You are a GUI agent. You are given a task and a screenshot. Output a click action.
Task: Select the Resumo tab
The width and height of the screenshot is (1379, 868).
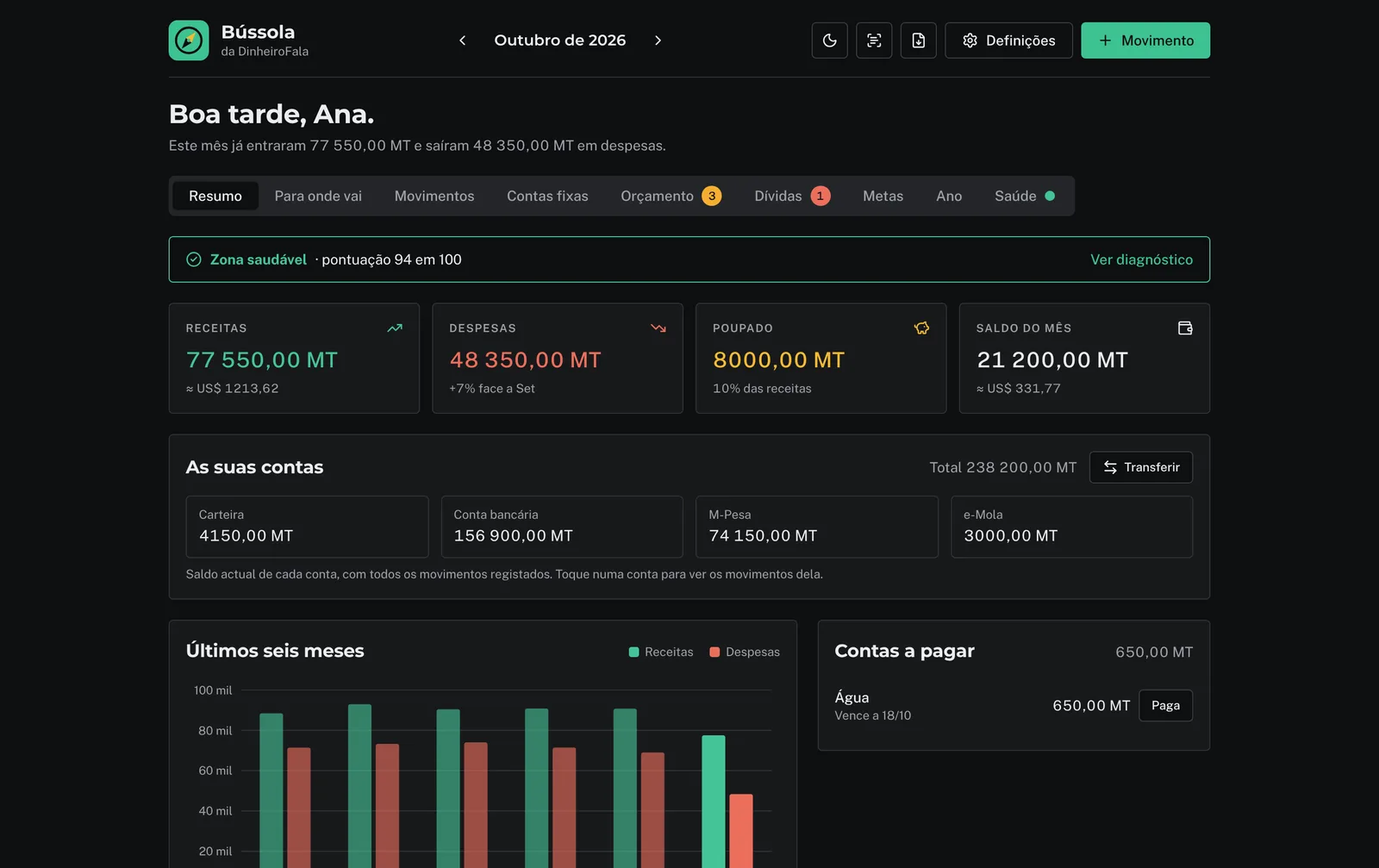click(x=215, y=196)
